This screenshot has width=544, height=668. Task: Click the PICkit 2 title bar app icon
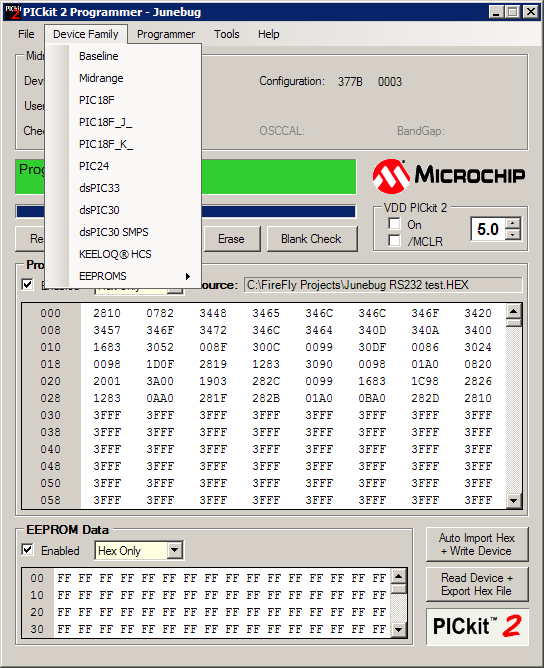click(12, 12)
